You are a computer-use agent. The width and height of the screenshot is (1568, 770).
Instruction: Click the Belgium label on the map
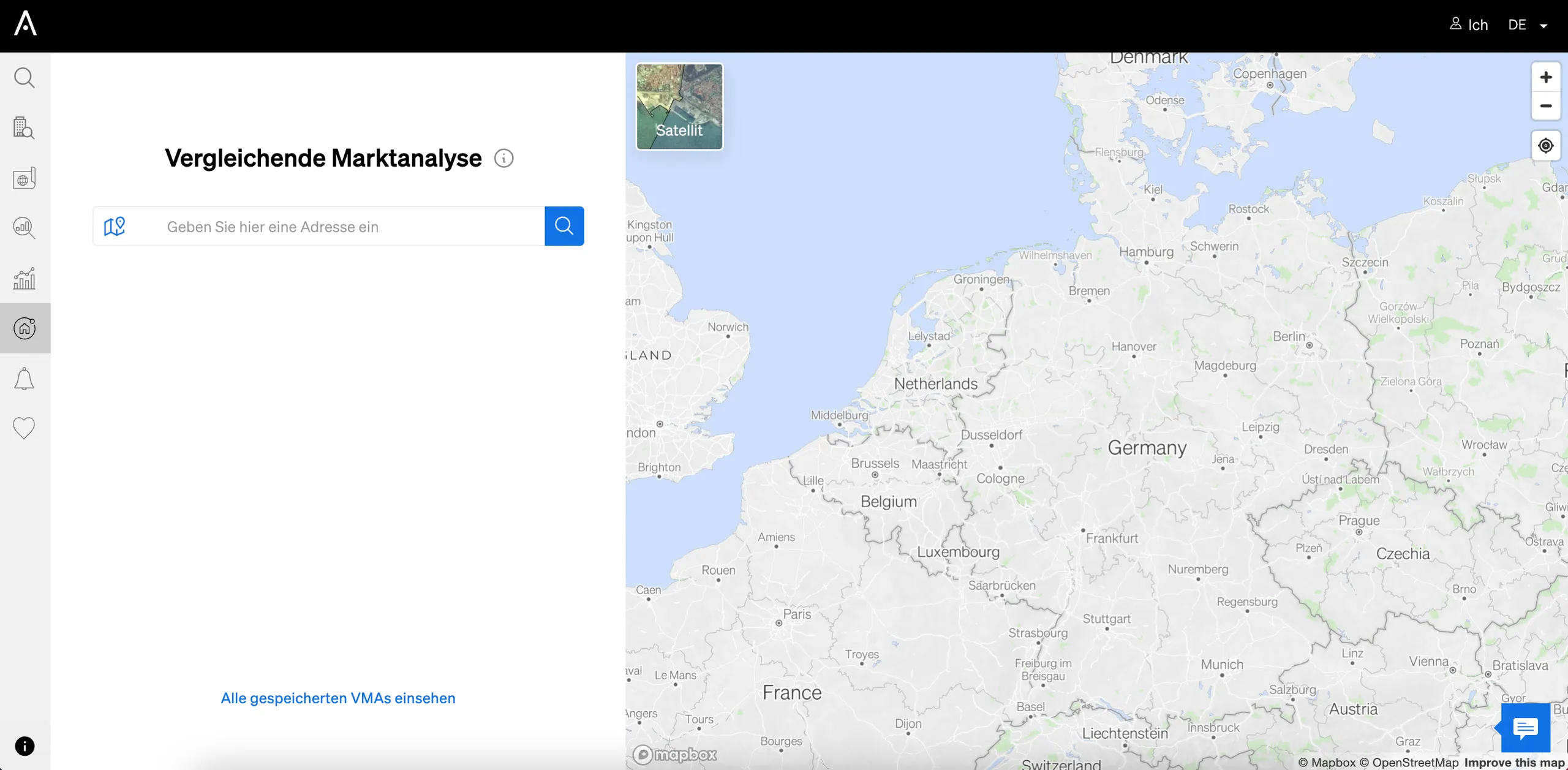click(889, 502)
